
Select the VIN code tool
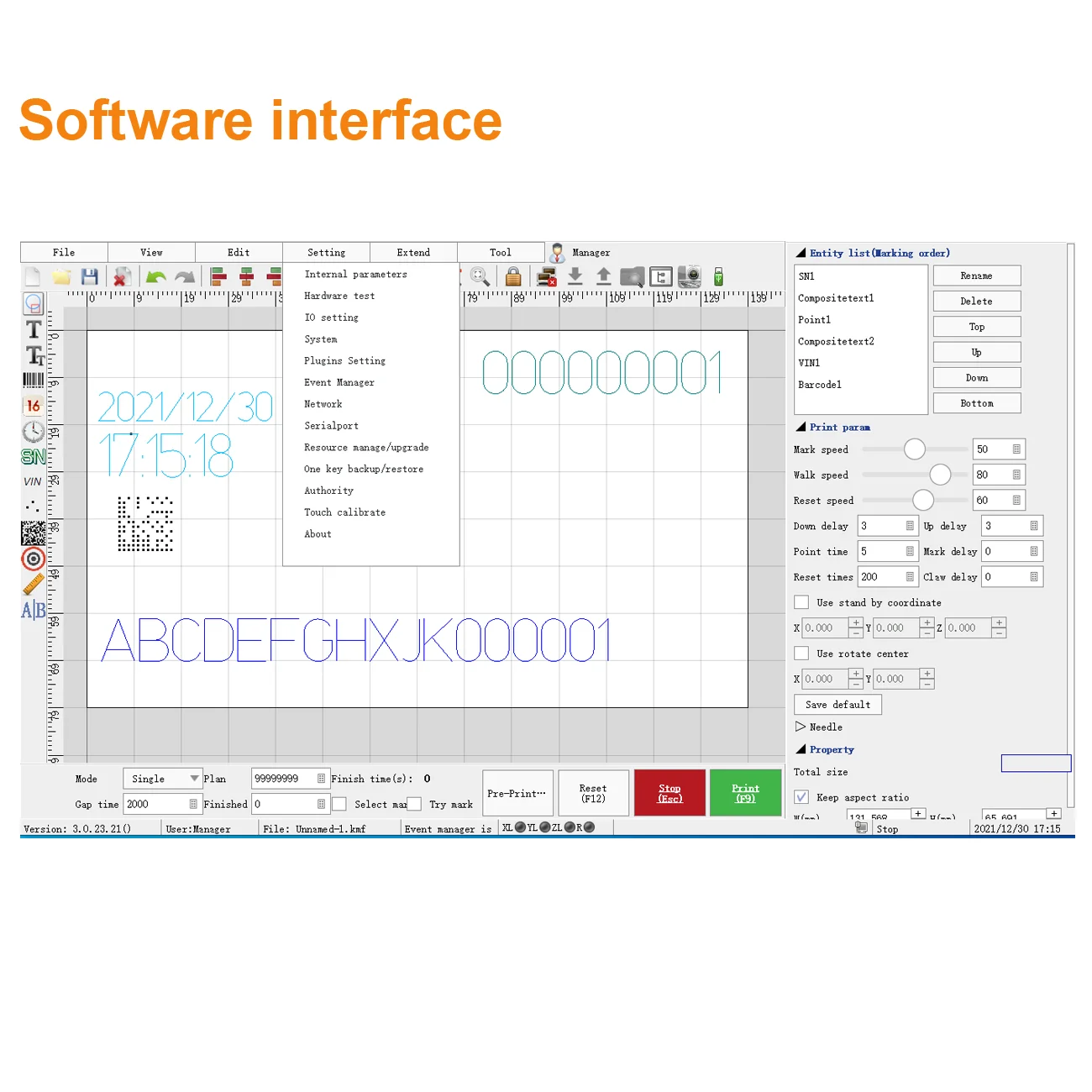33,481
